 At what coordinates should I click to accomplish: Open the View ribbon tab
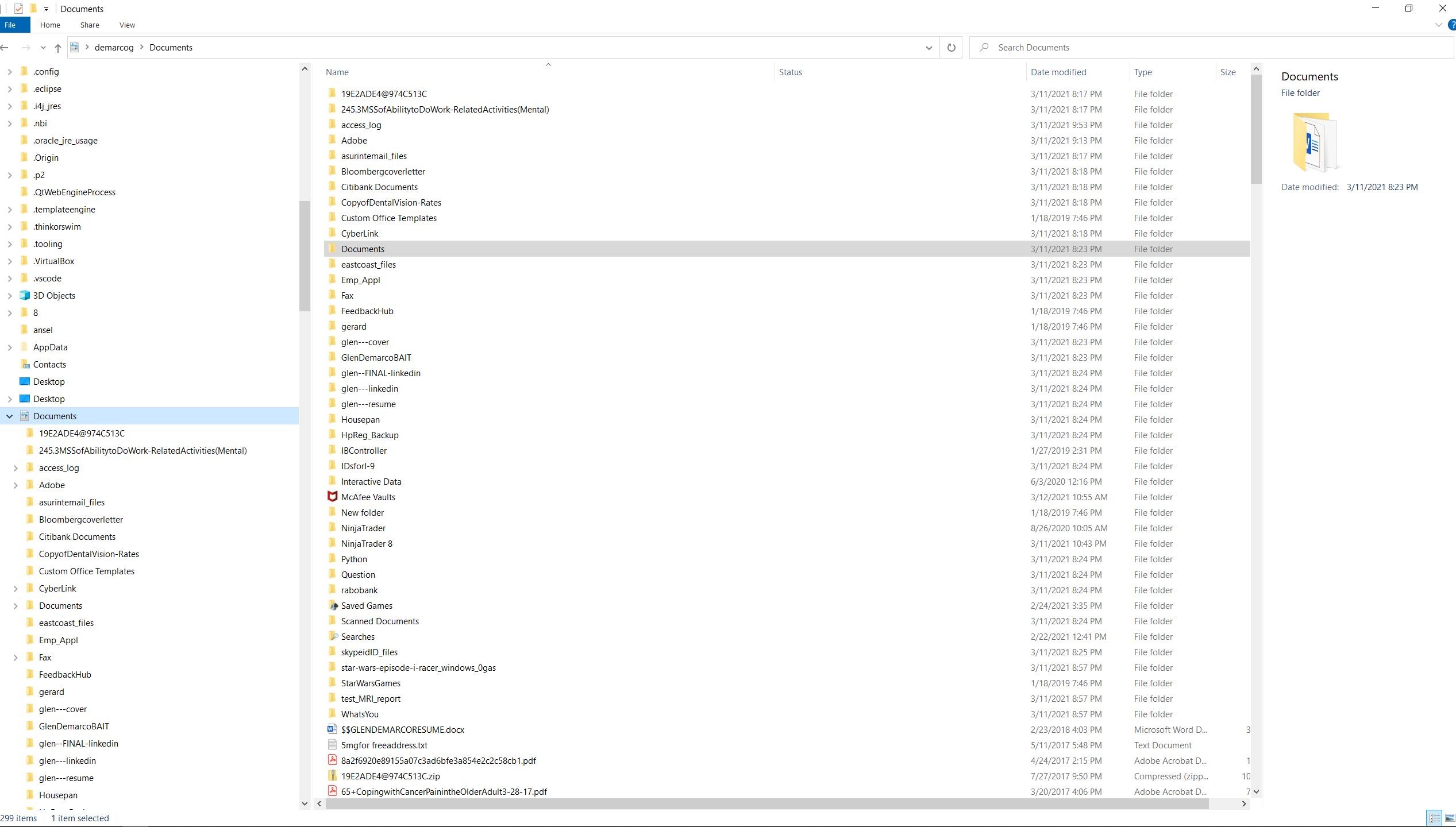click(x=127, y=25)
